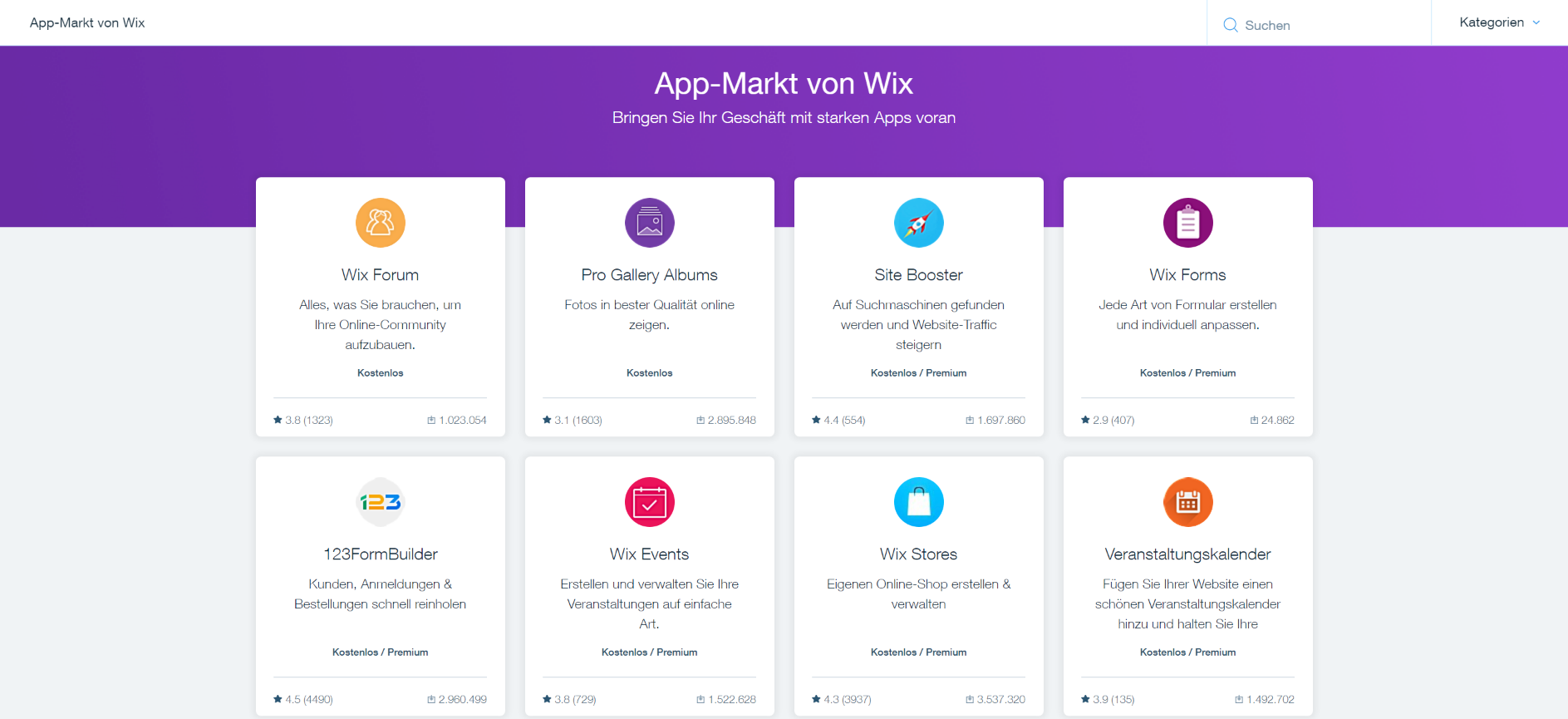
Task: Click the Wix Forum app icon
Action: coord(381,223)
